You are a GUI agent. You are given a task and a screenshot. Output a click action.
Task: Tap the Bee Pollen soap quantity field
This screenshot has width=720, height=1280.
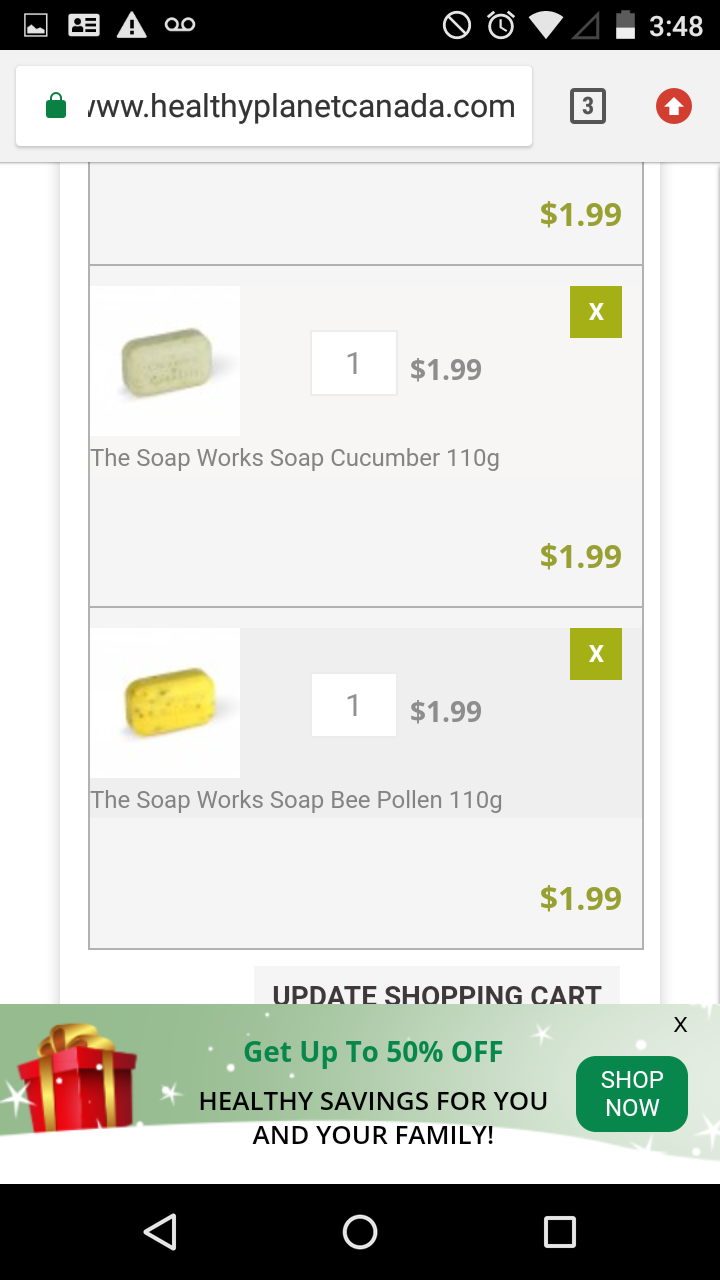353,705
